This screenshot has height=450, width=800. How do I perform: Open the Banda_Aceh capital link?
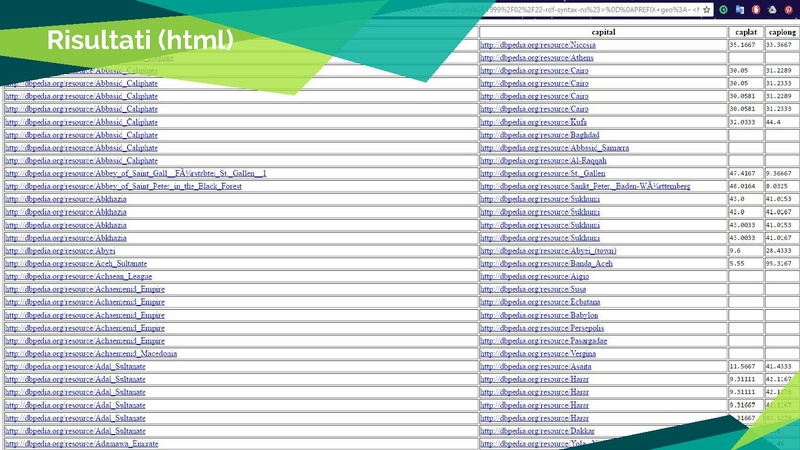click(x=546, y=263)
